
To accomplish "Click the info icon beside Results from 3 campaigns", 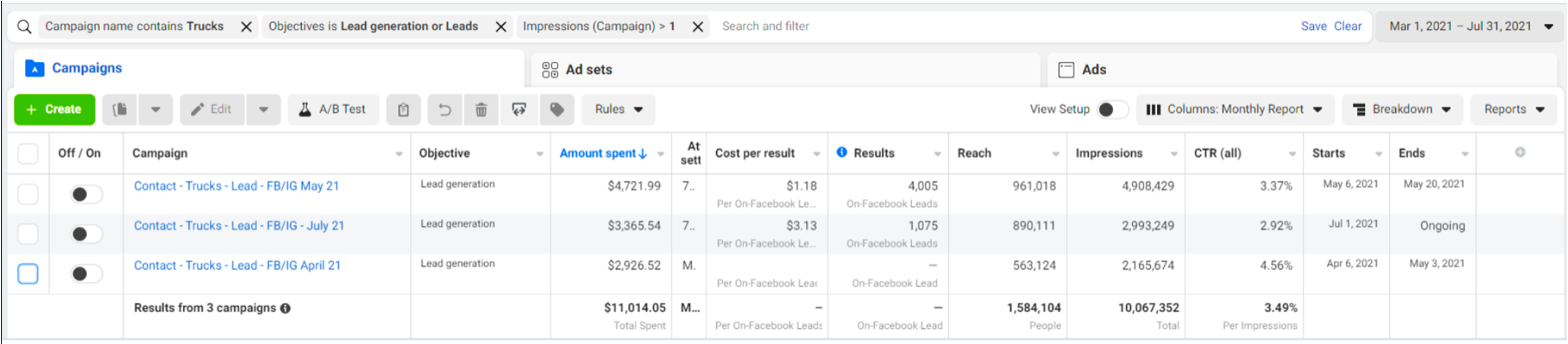I will 285,309.
